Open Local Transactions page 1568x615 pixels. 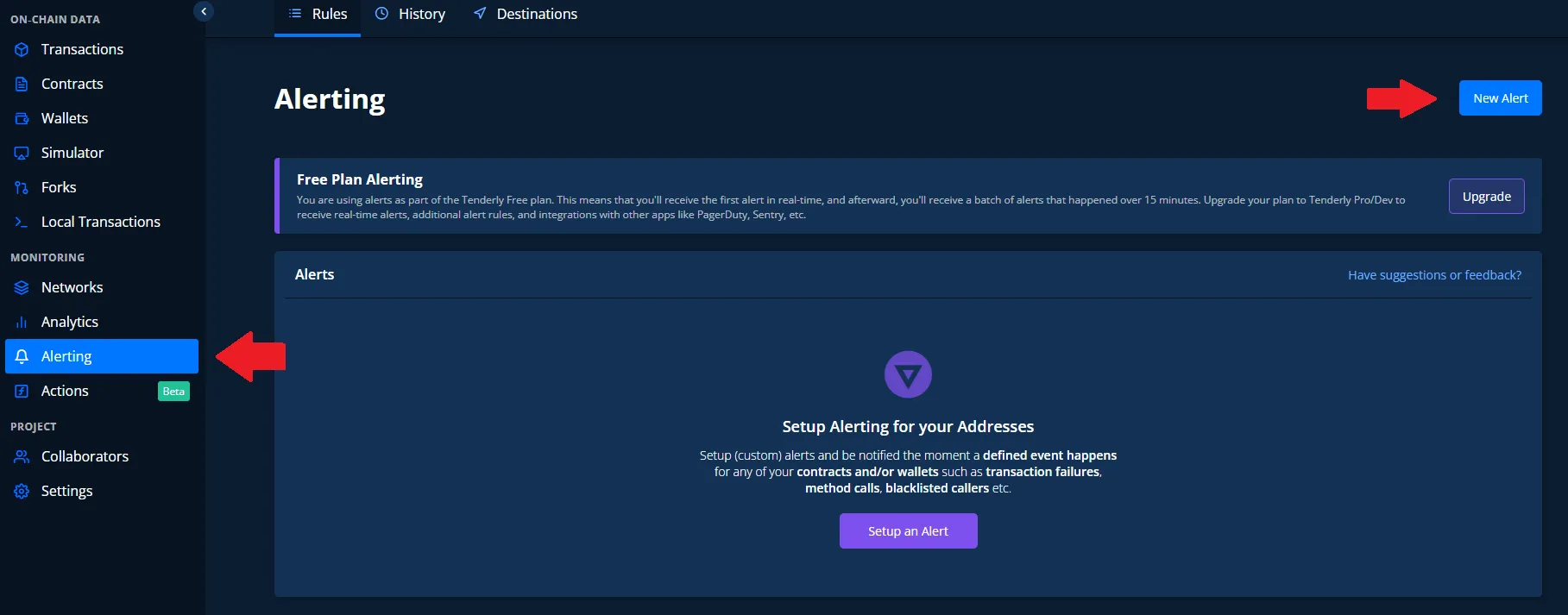[x=102, y=222]
